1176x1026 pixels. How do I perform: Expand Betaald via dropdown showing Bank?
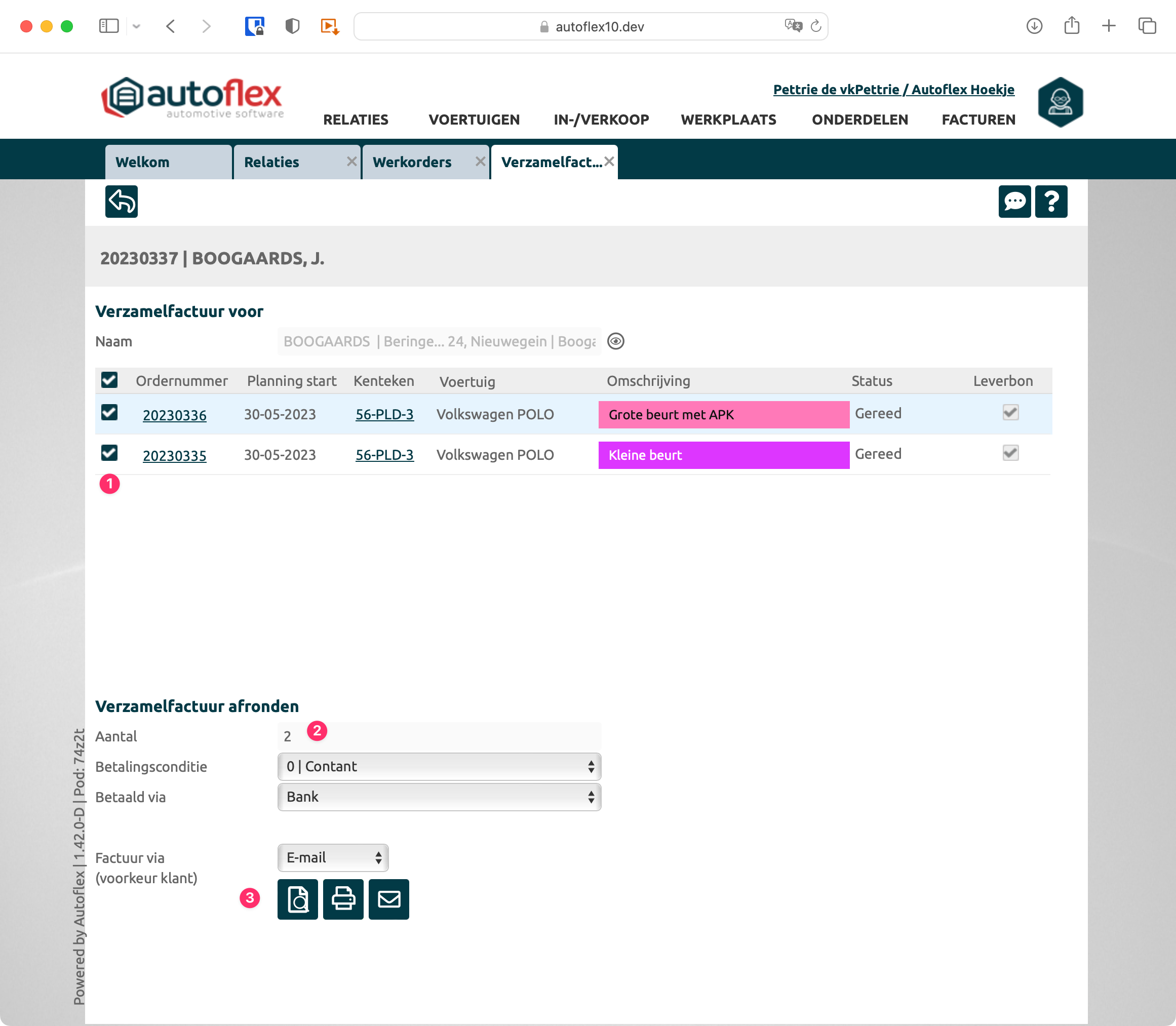click(x=439, y=797)
